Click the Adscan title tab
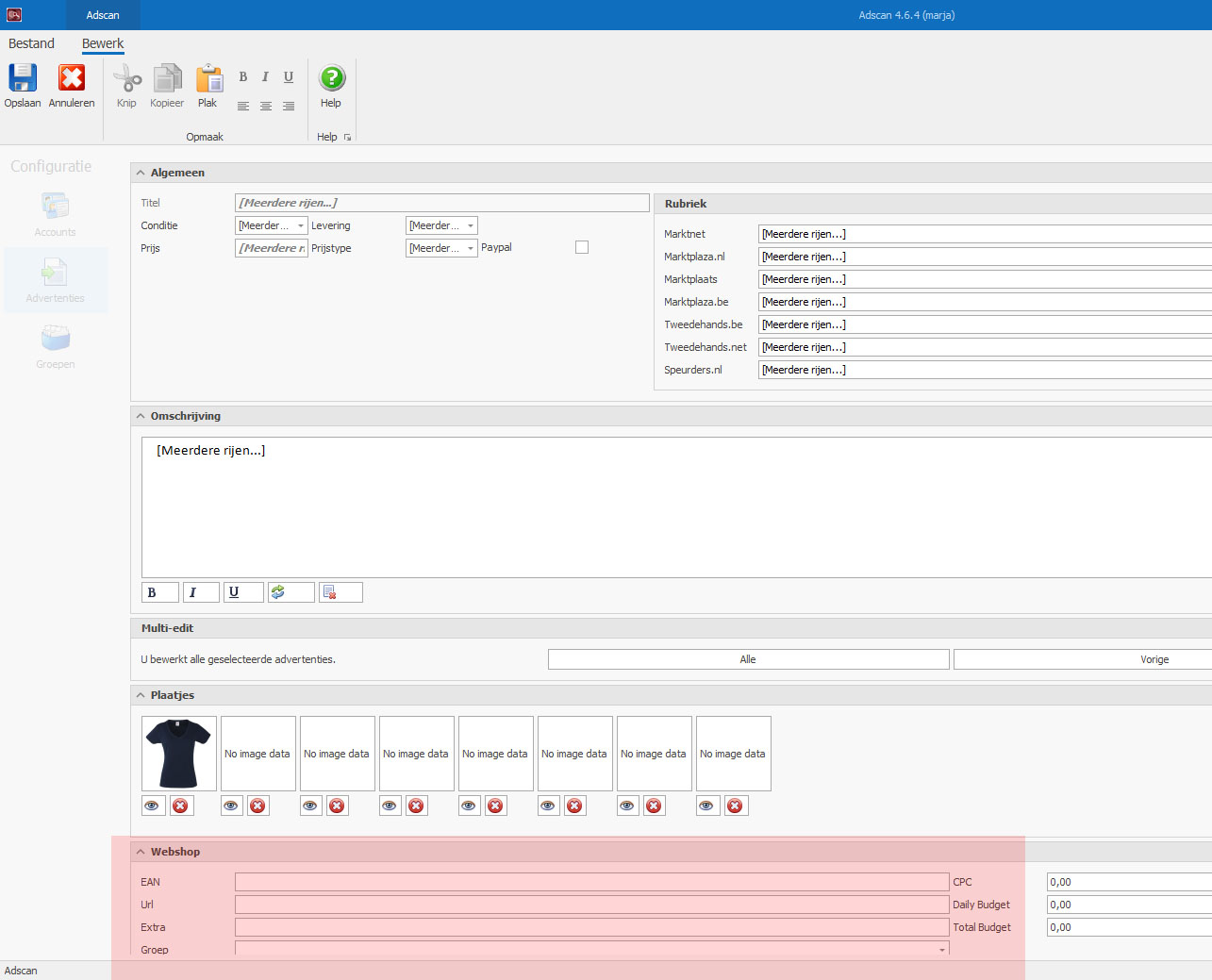Viewport: 1212px width, 980px height. 103,15
